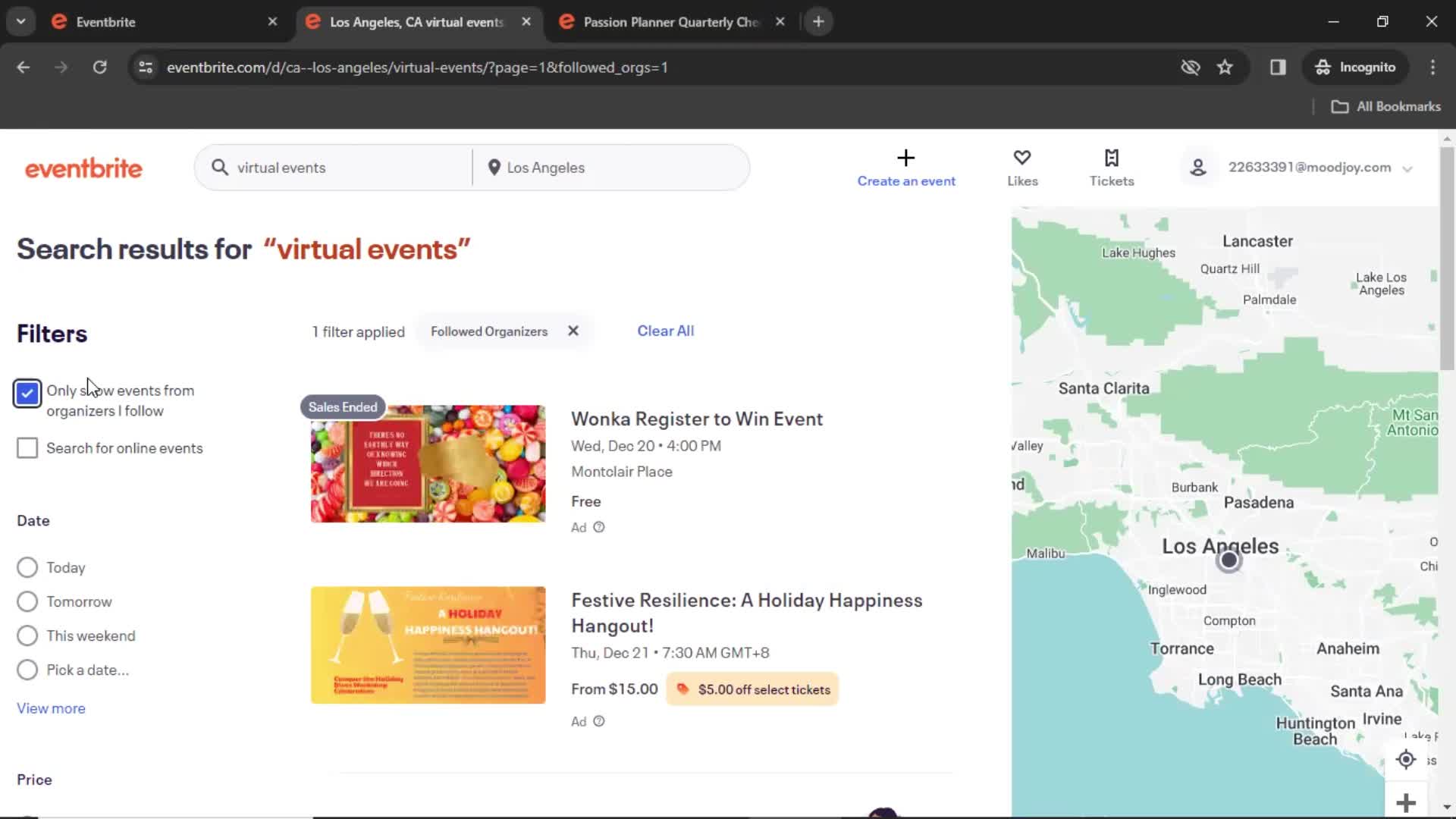The width and height of the screenshot is (1456, 819).
Task: Click the Holiday Happiness Hangout thumbnail
Action: (x=428, y=645)
